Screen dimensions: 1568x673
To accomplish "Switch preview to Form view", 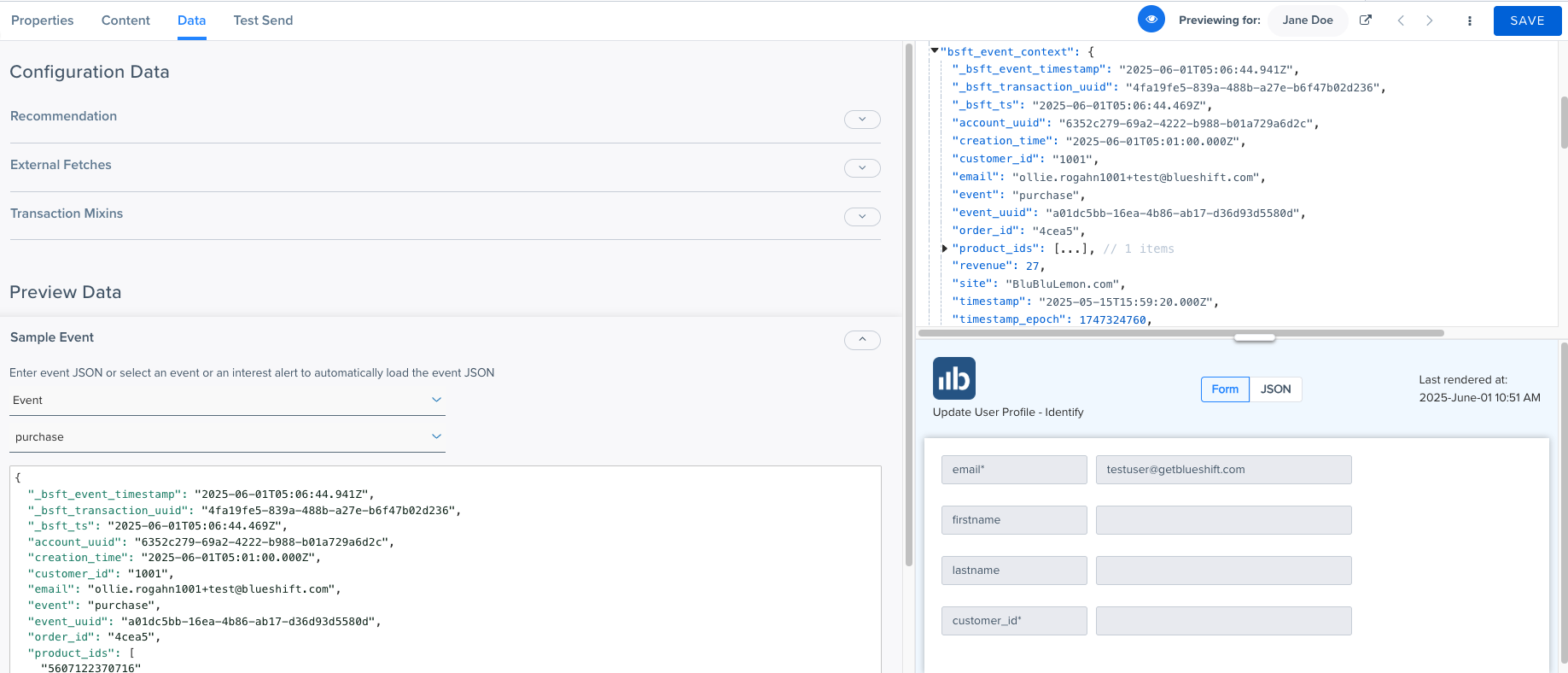I will (1225, 389).
